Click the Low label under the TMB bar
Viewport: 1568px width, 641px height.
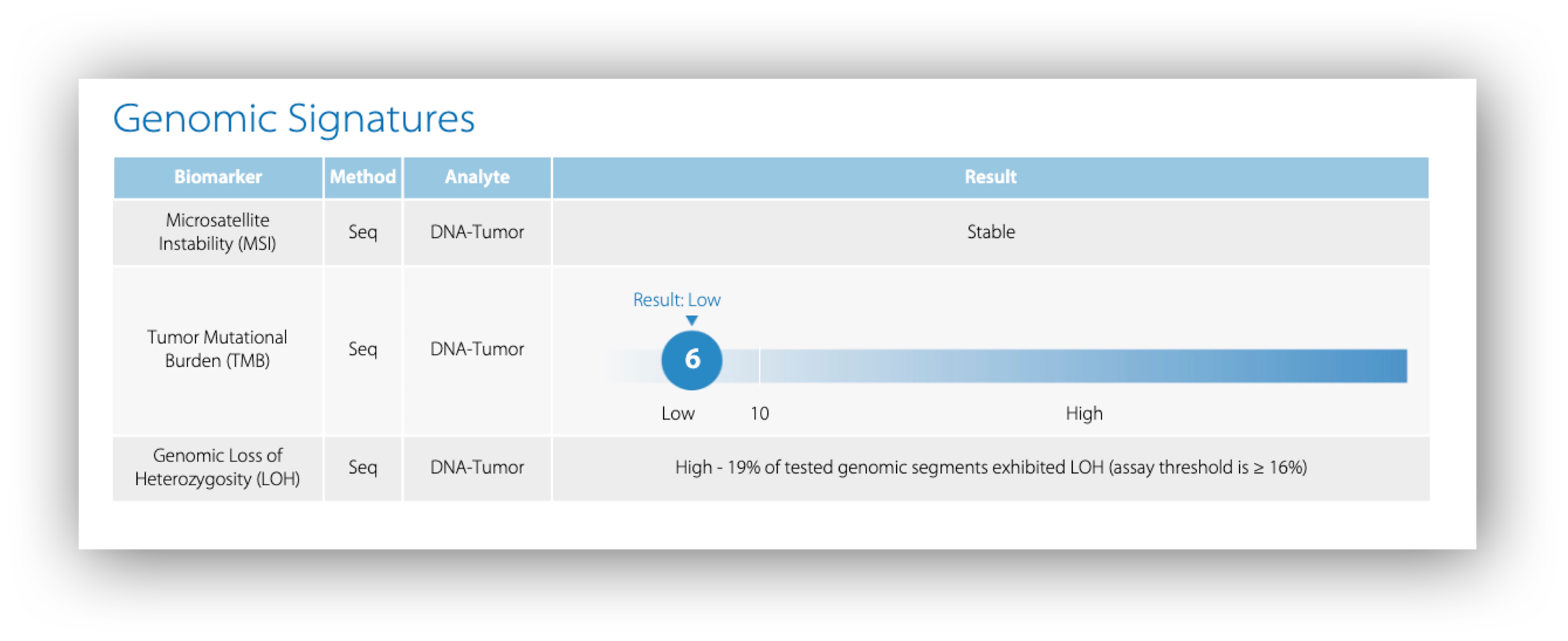(x=678, y=414)
